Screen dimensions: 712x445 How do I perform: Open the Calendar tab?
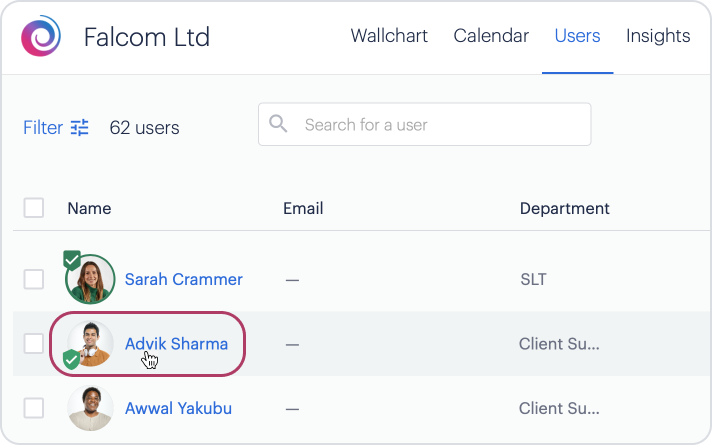tap(491, 36)
